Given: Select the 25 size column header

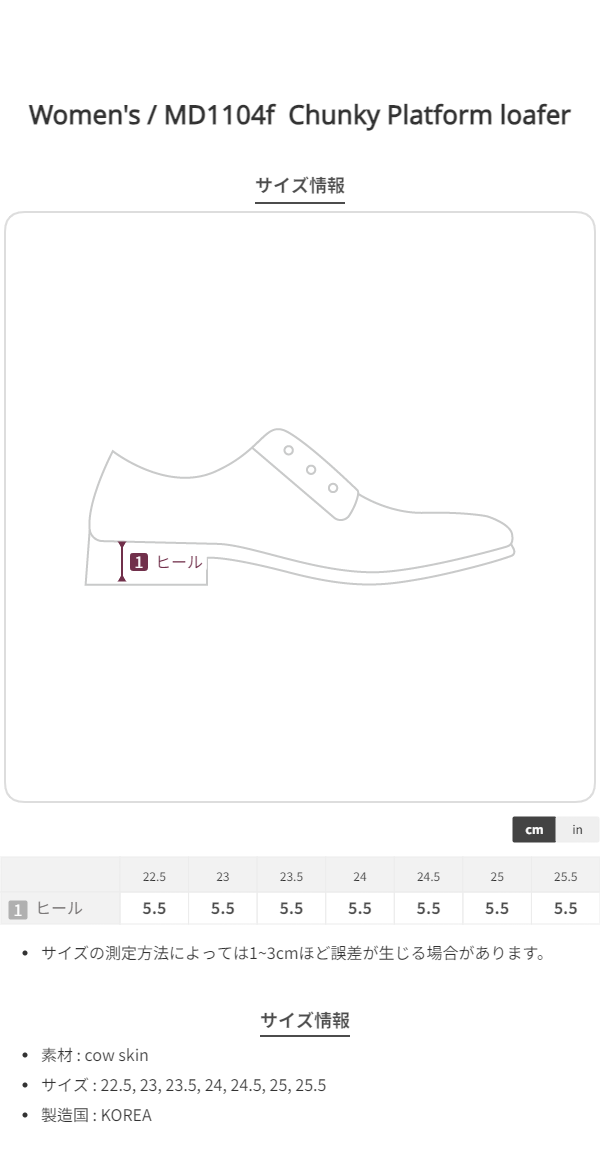Looking at the screenshot, I should tap(497, 877).
